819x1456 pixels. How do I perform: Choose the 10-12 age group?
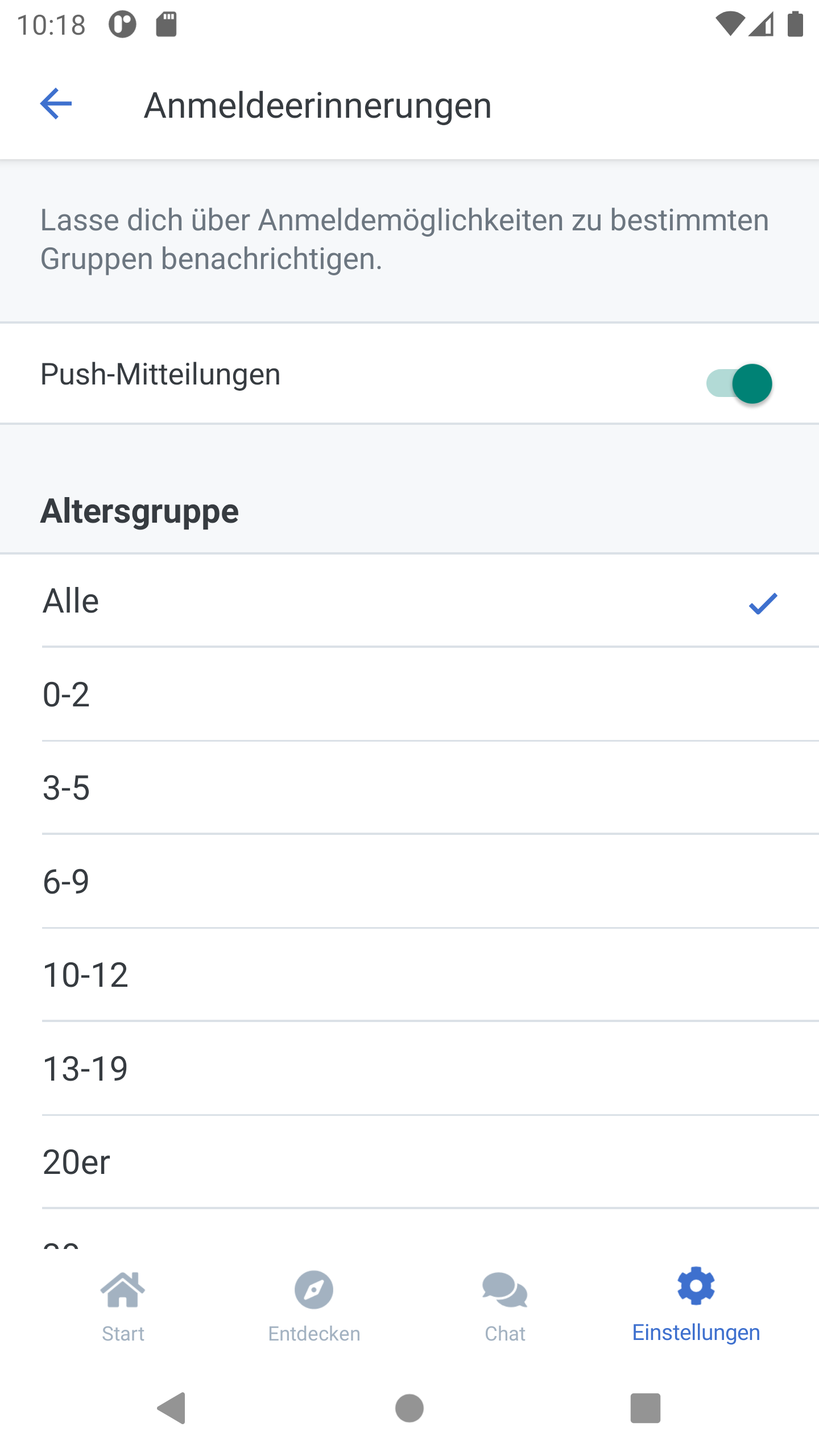coord(409,975)
